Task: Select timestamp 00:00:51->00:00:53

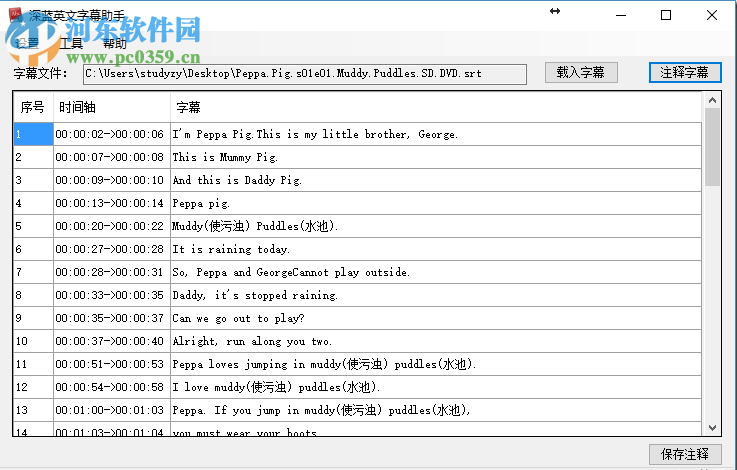Action: (112, 364)
